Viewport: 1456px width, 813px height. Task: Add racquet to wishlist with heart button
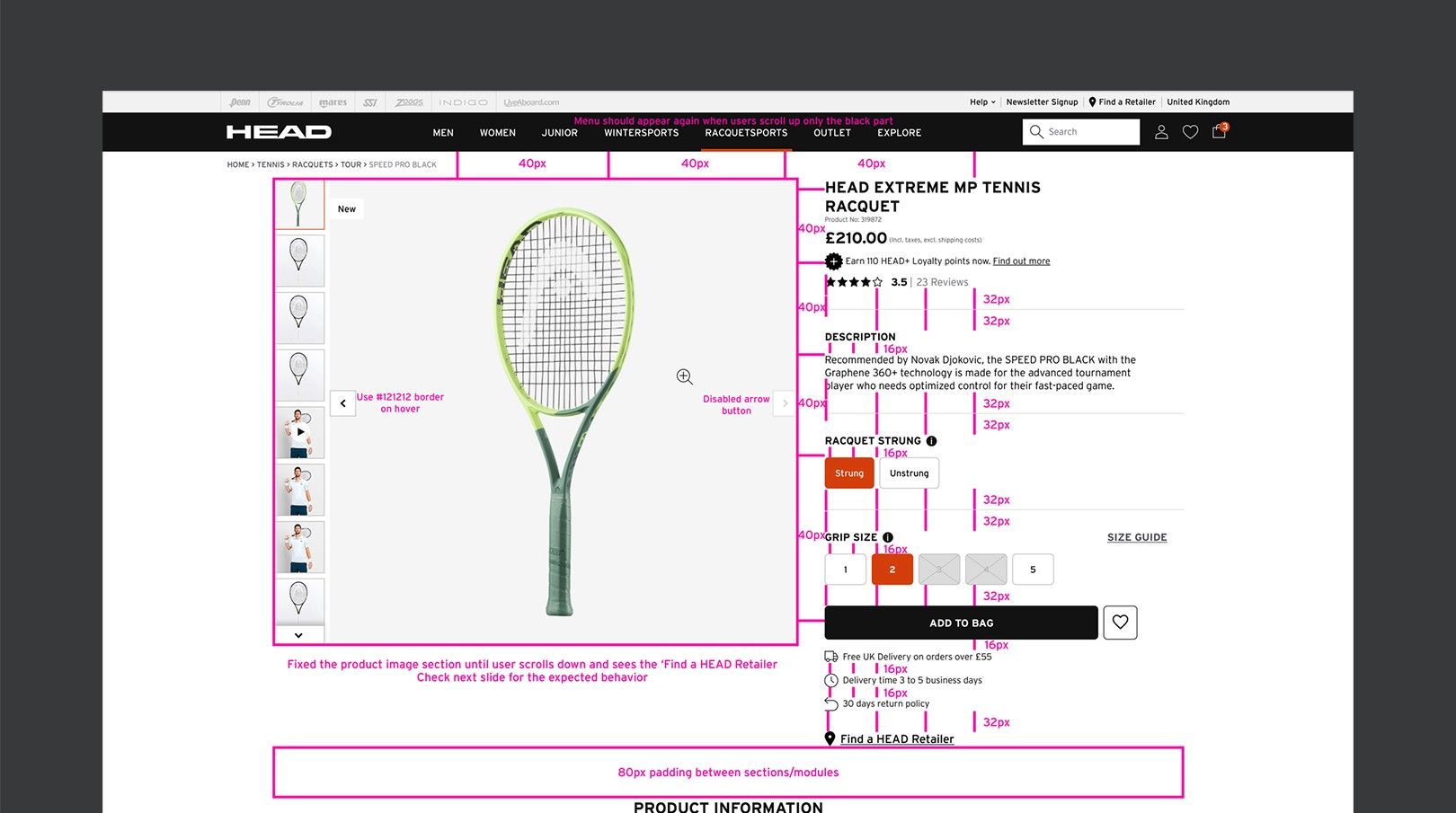tap(1120, 623)
